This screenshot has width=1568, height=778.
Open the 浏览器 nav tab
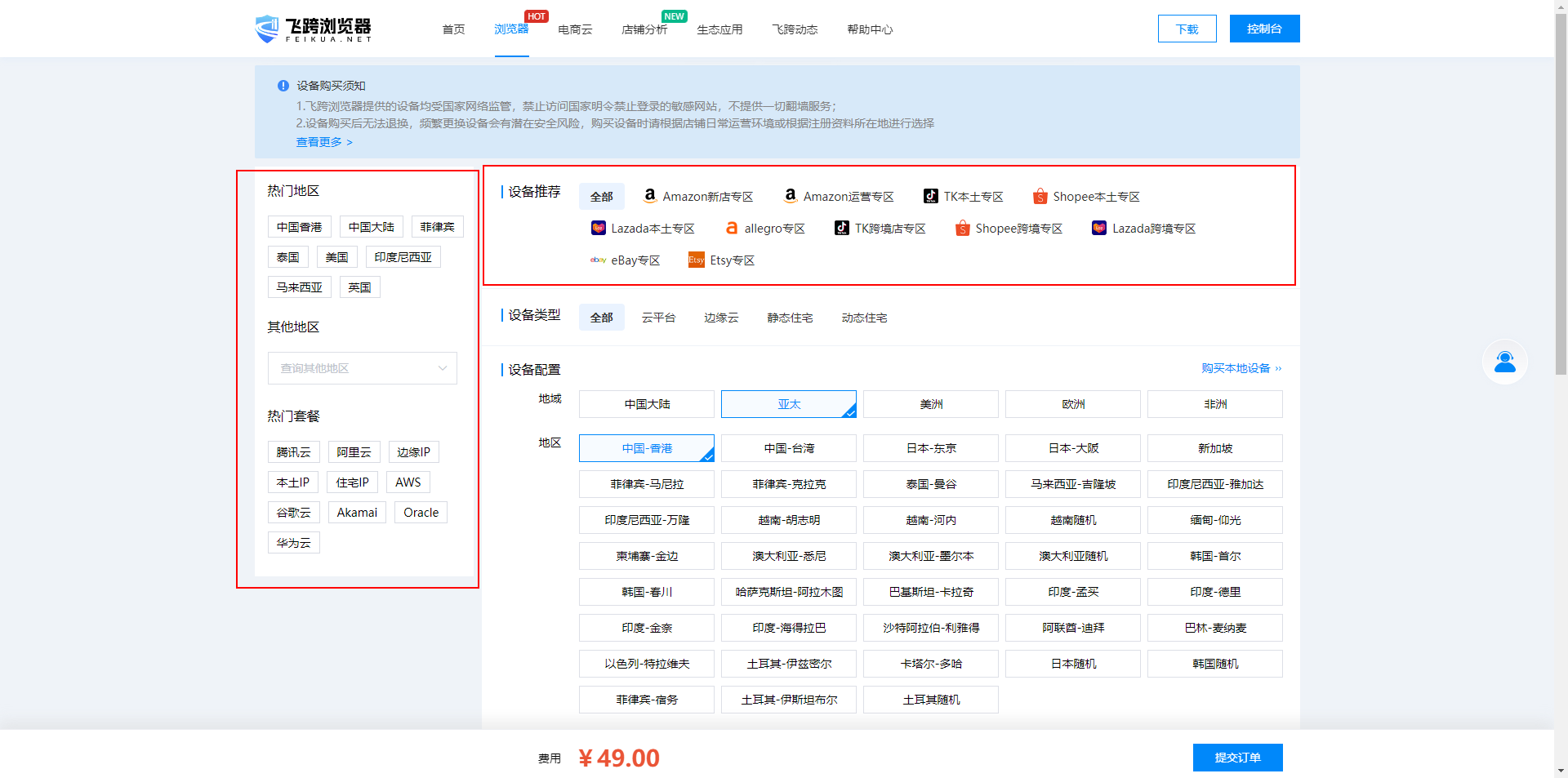[x=511, y=29]
